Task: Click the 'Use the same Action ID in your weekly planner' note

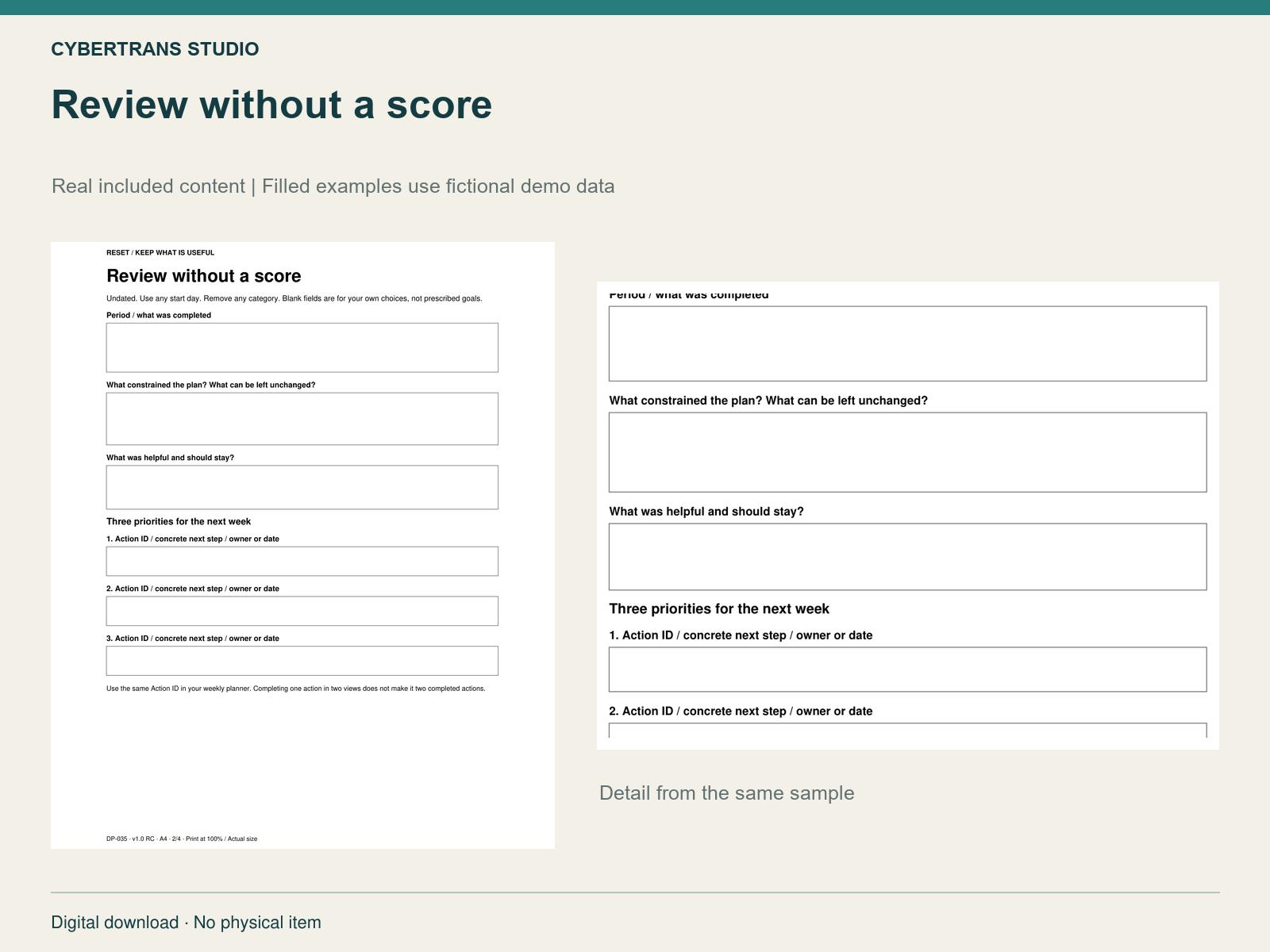Action: click(296, 689)
